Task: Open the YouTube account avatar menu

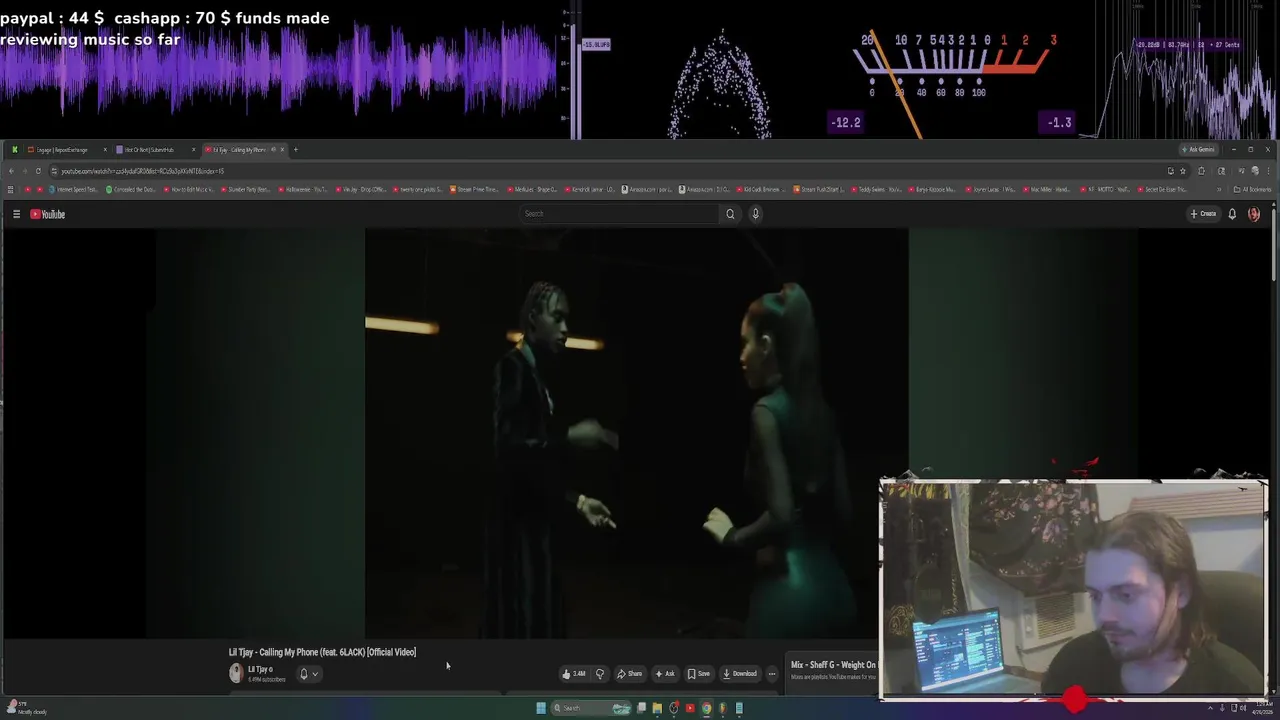Action: click(1254, 214)
